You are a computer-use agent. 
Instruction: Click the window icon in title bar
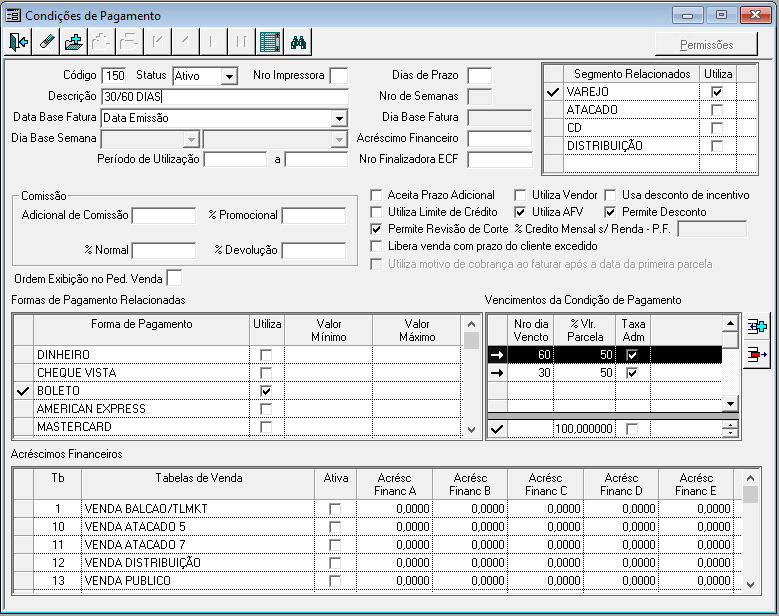coord(12,15)
